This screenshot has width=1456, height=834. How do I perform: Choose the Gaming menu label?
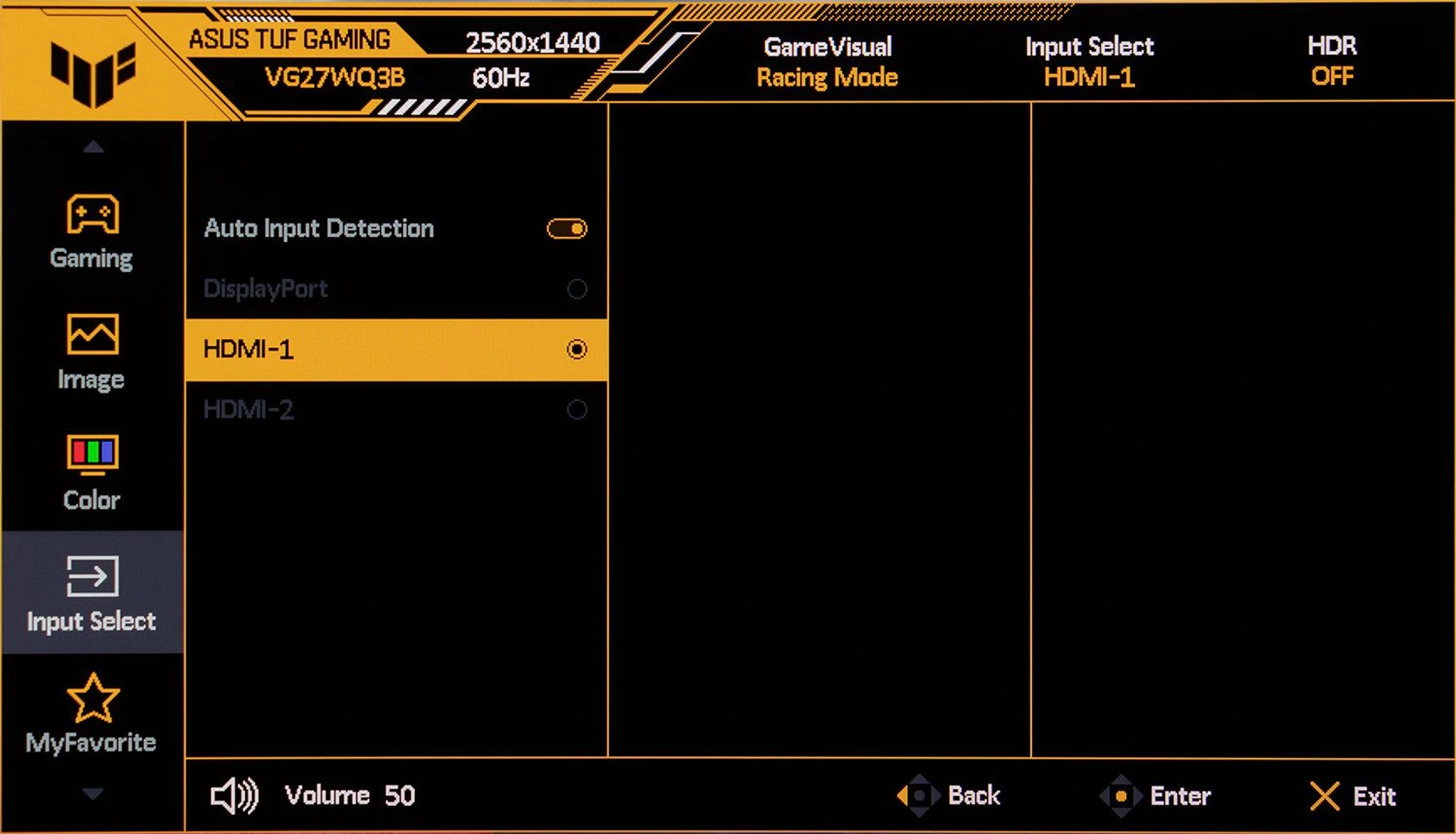[x=91, y=259]
